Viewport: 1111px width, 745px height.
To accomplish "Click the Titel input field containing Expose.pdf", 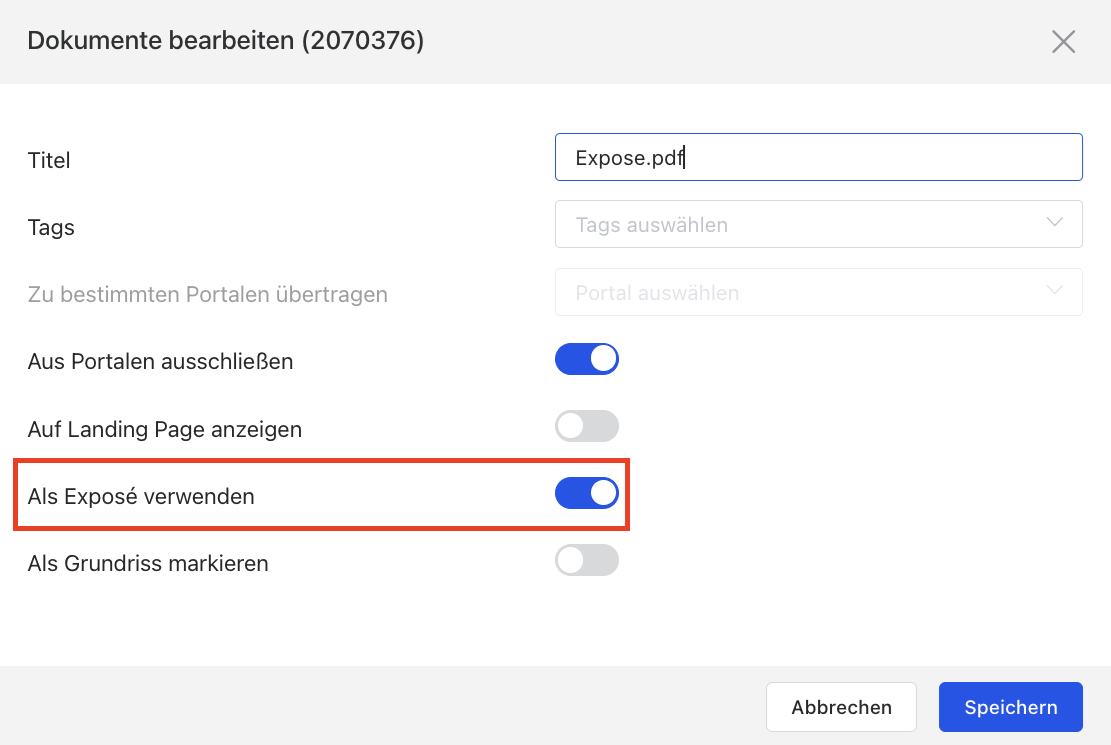I will 818,158.
